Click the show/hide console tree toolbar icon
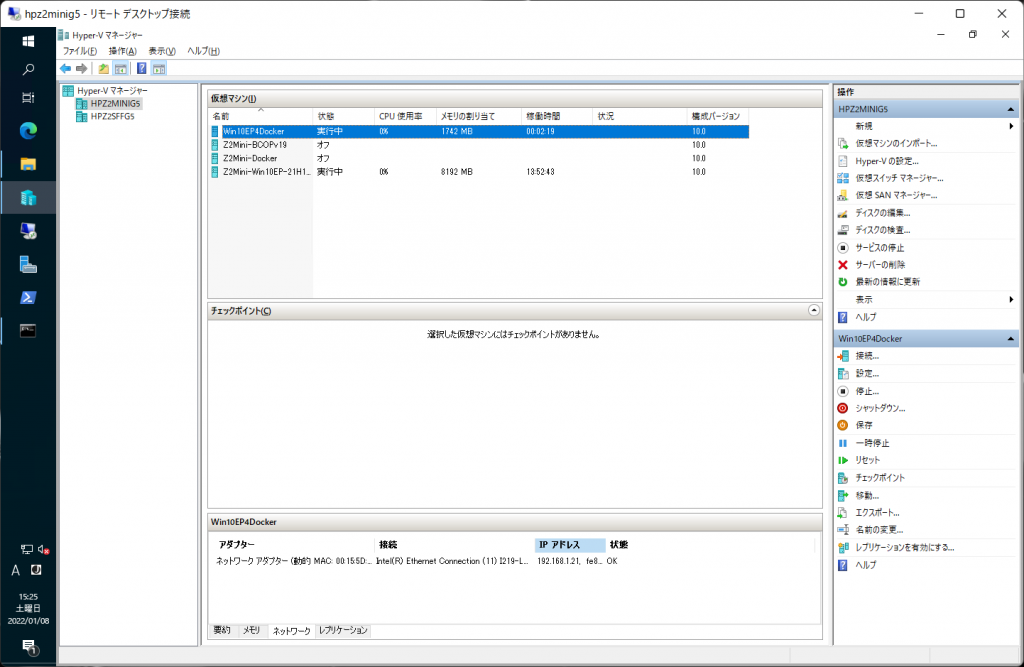This screenshot has width=1024, height=667. tap(121, 69)
